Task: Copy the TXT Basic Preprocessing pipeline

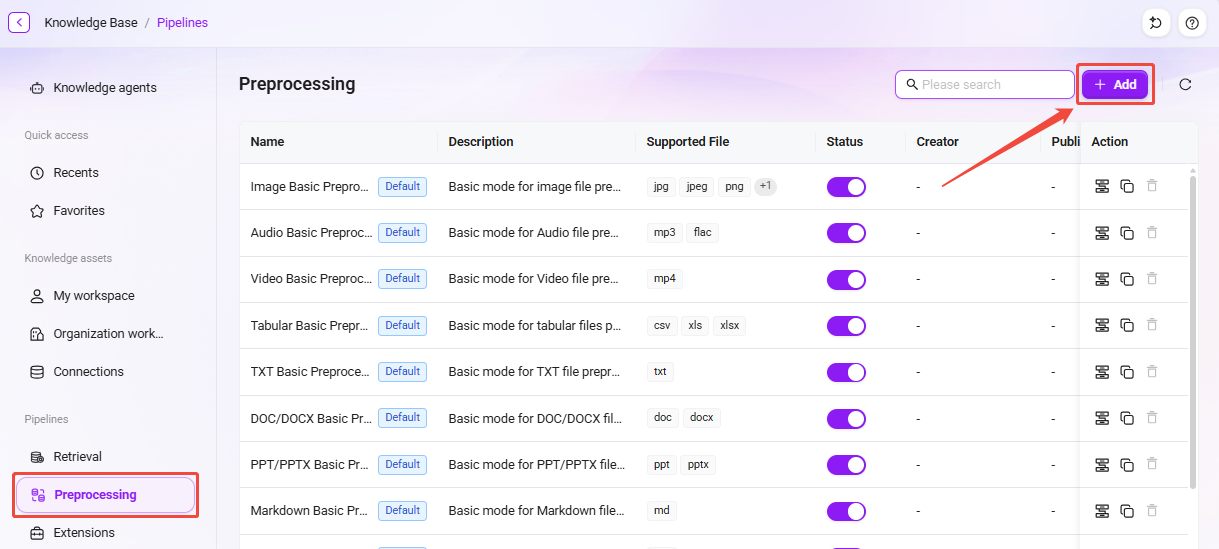Action: [x=1127, y=372]
